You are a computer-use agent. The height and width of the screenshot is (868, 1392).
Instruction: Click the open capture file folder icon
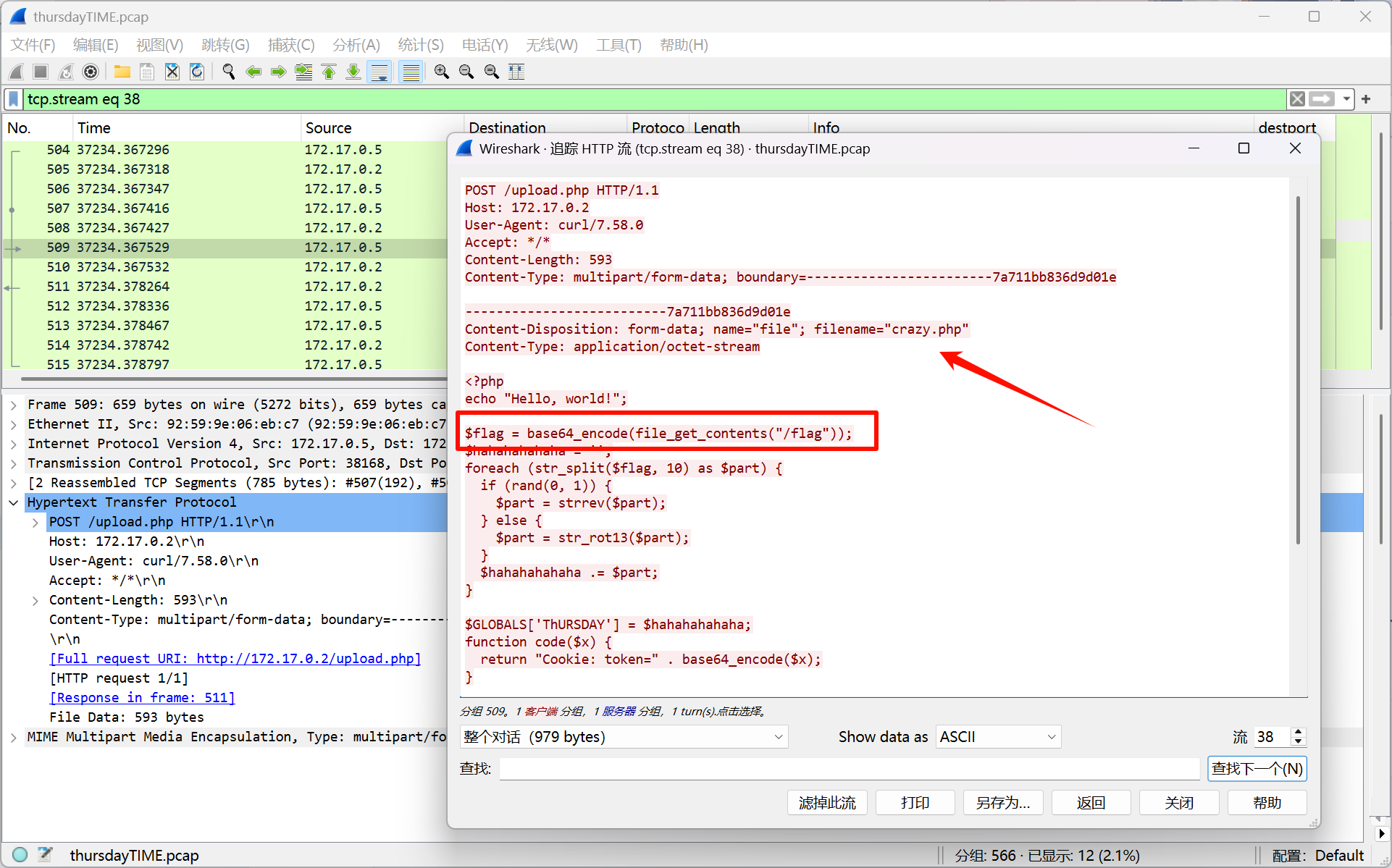tap(122, 72)
